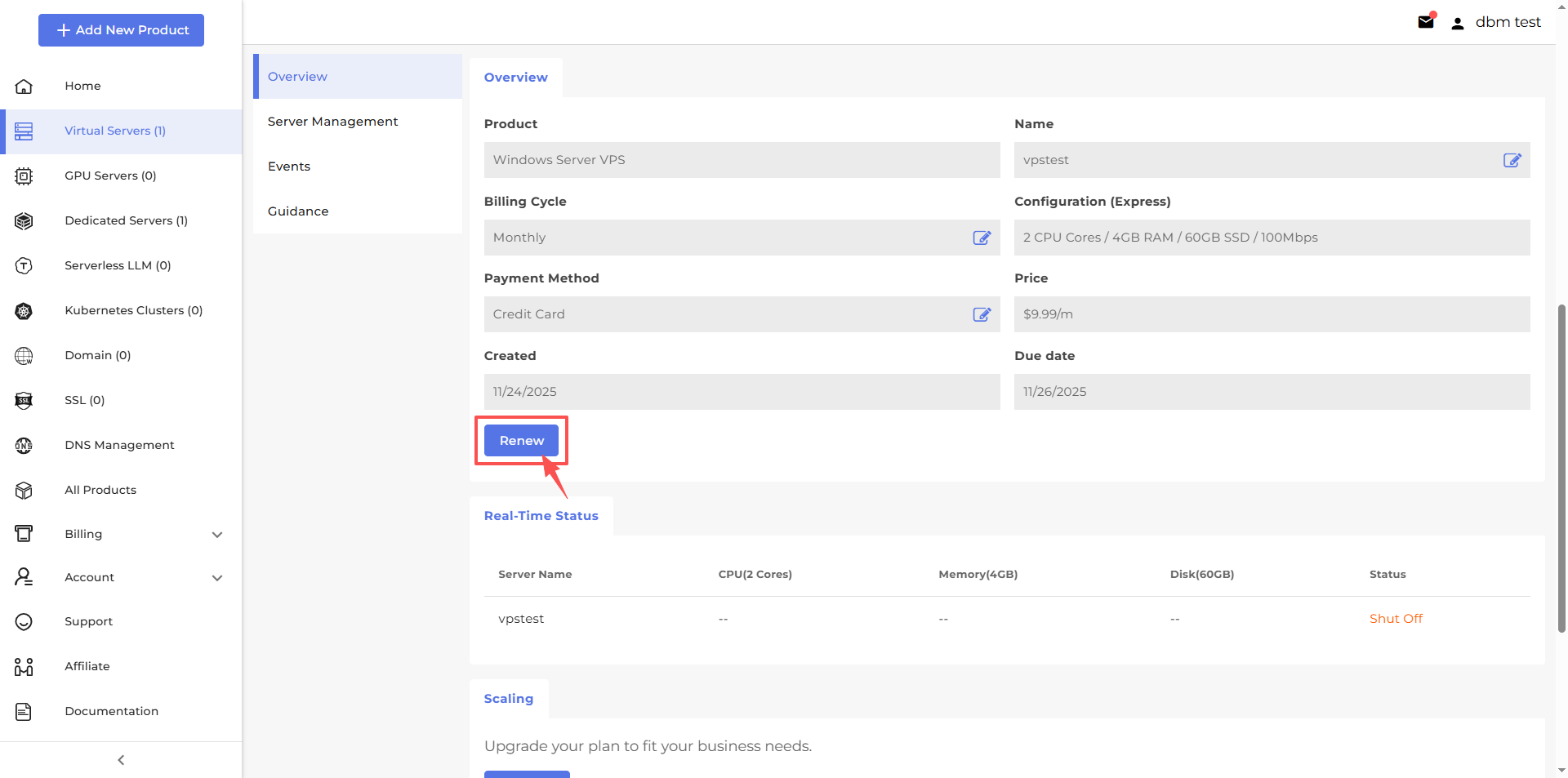Click the Dedicated Servers icon
The height and width of the screenshot is (778, 1568).
pos(24,220)
